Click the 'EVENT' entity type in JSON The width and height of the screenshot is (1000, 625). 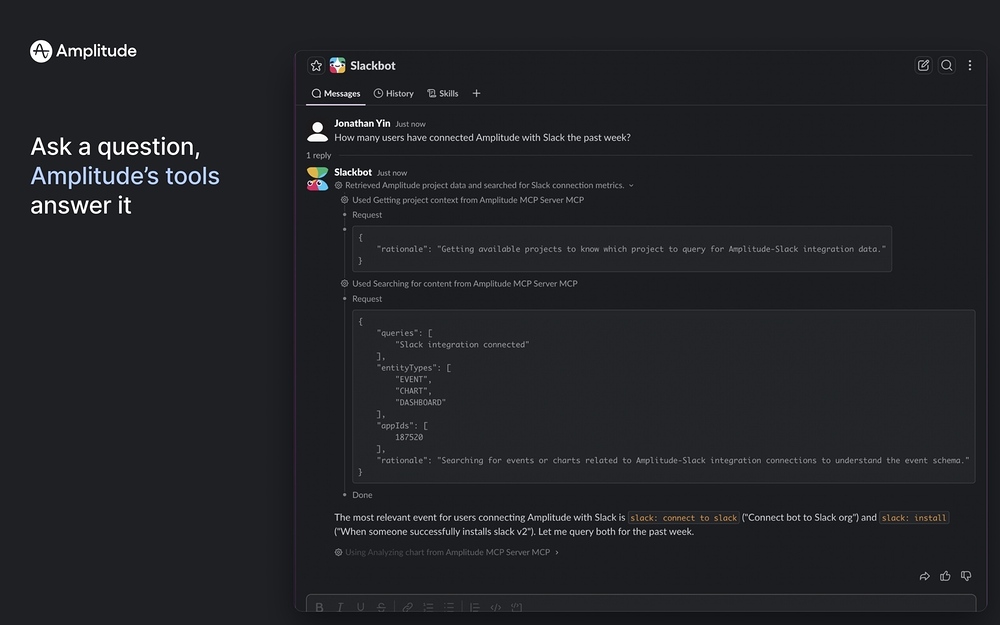(413, 379)
